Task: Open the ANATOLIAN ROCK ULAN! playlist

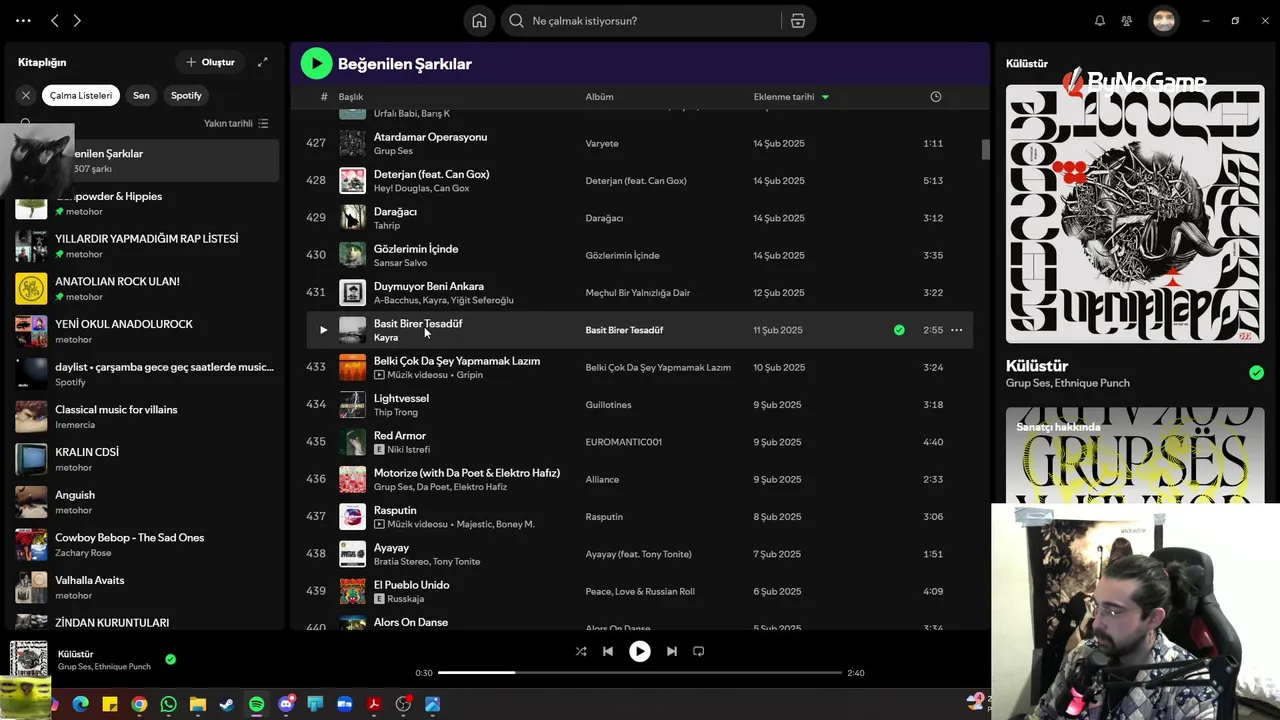Action: 146,289
